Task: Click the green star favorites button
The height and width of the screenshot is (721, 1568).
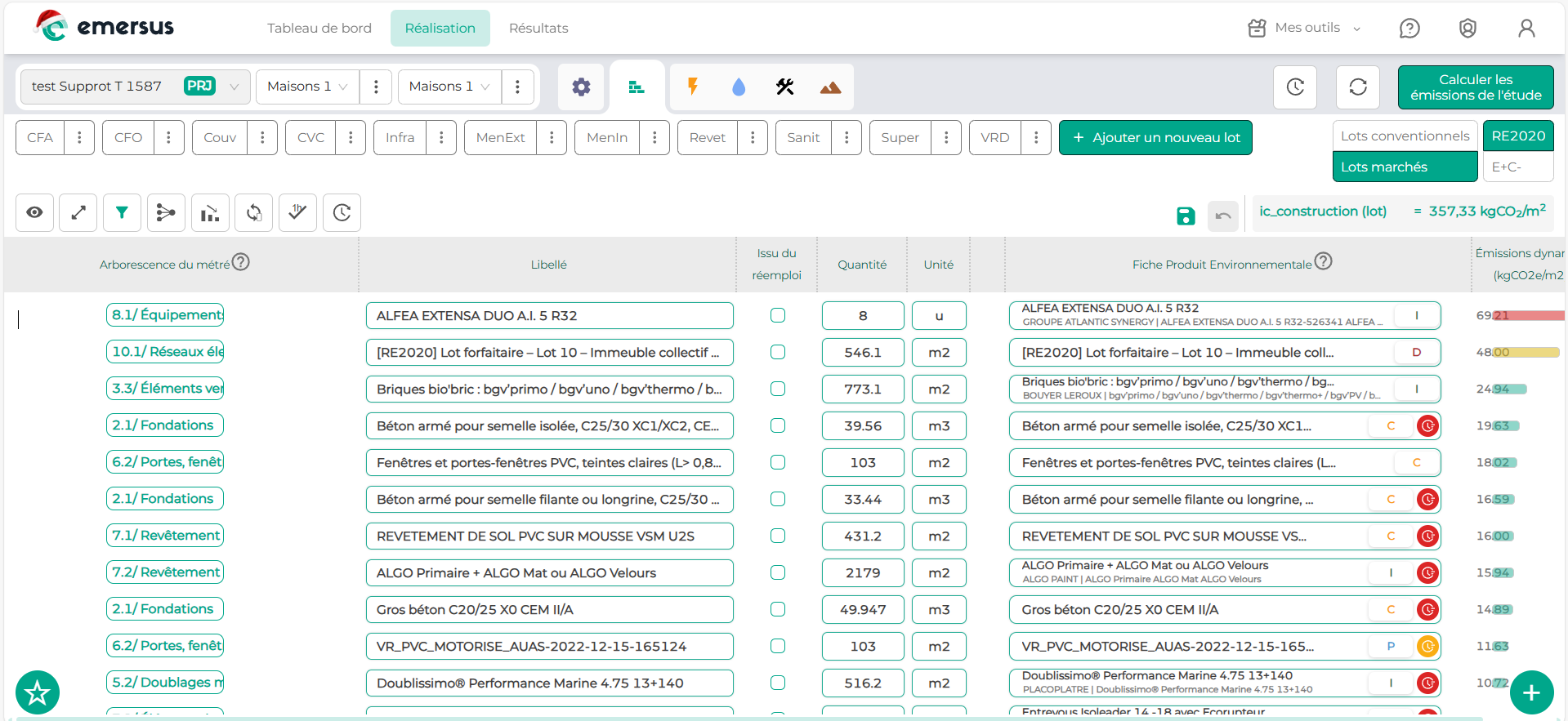Action: (38, 692)
